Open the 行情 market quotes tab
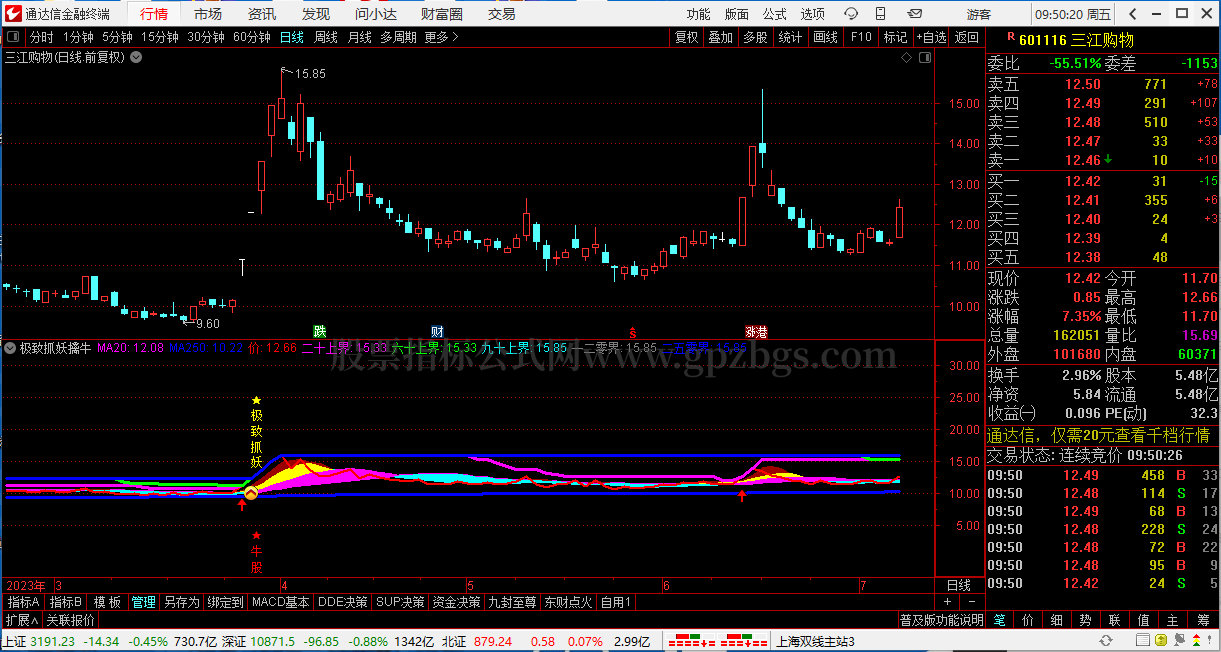1221x652 pixels. (154, 14)
